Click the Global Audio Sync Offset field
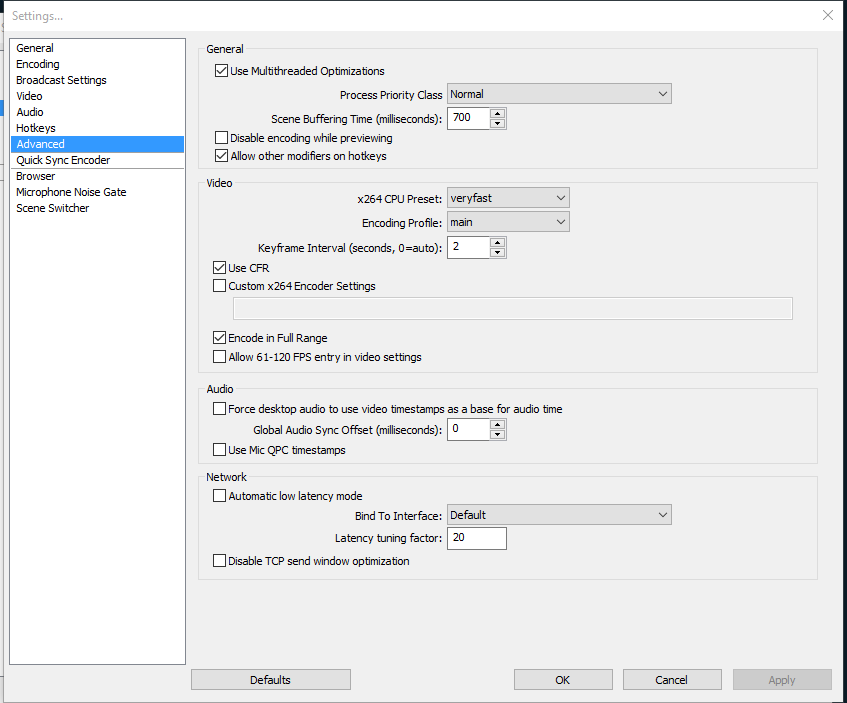Viewport: 847px width, 703px height. click(x=468, y=430)
